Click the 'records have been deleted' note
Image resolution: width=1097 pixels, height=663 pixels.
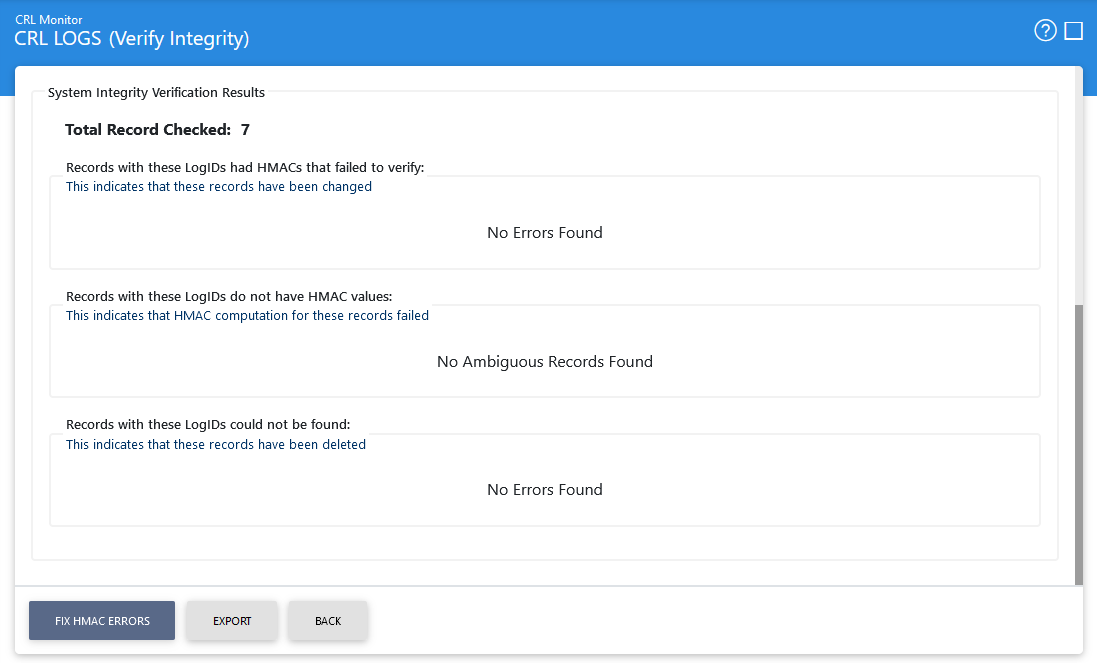(216, 445)
